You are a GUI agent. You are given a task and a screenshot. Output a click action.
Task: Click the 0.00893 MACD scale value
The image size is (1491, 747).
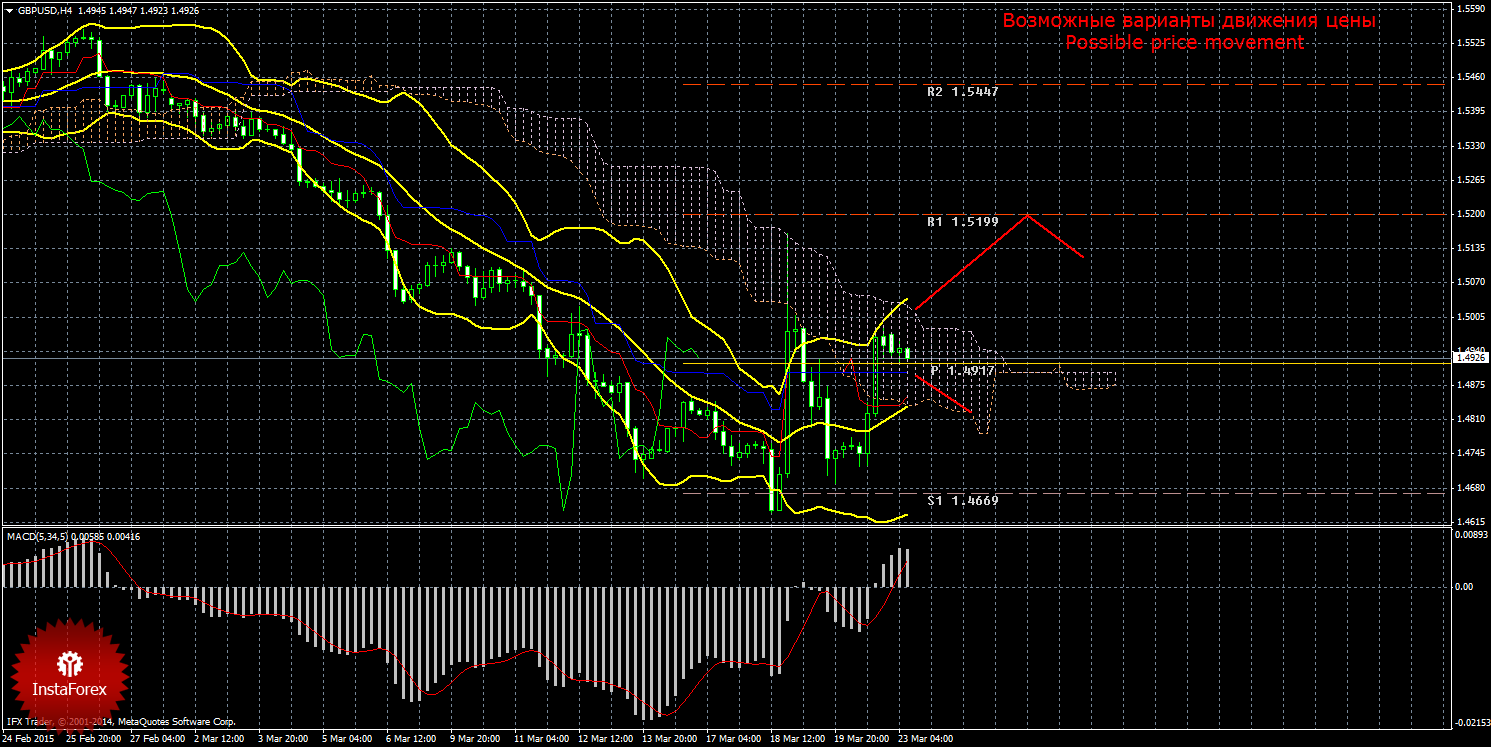coord(1470,537)
